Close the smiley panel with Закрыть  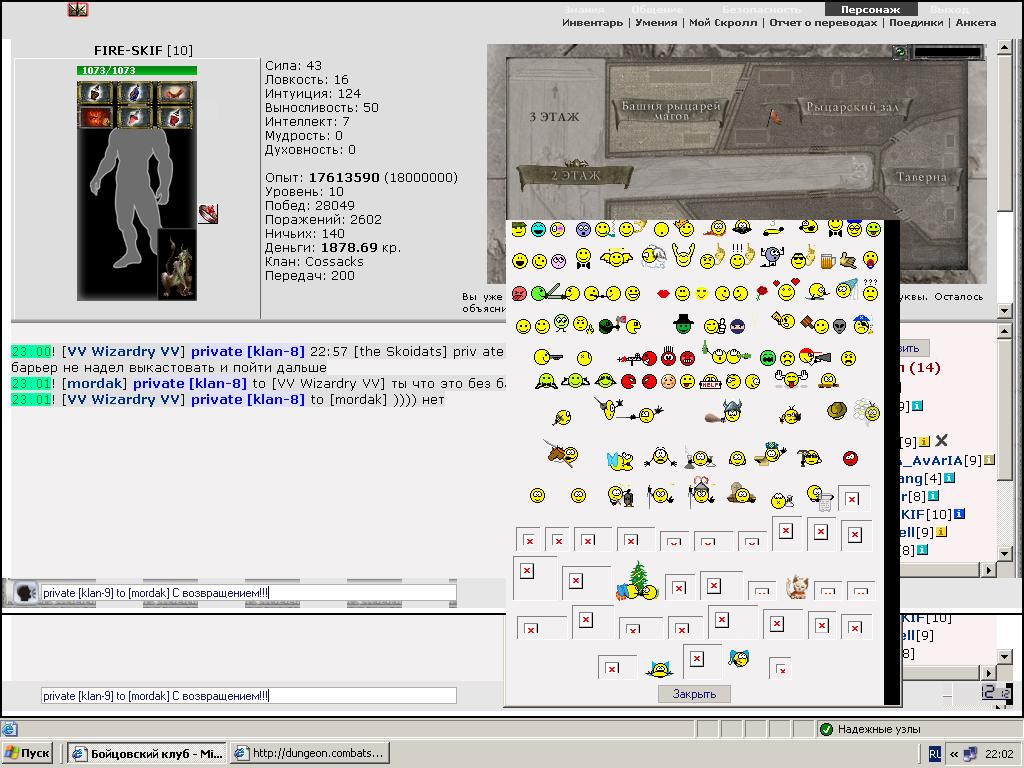[x=694, y=694]
